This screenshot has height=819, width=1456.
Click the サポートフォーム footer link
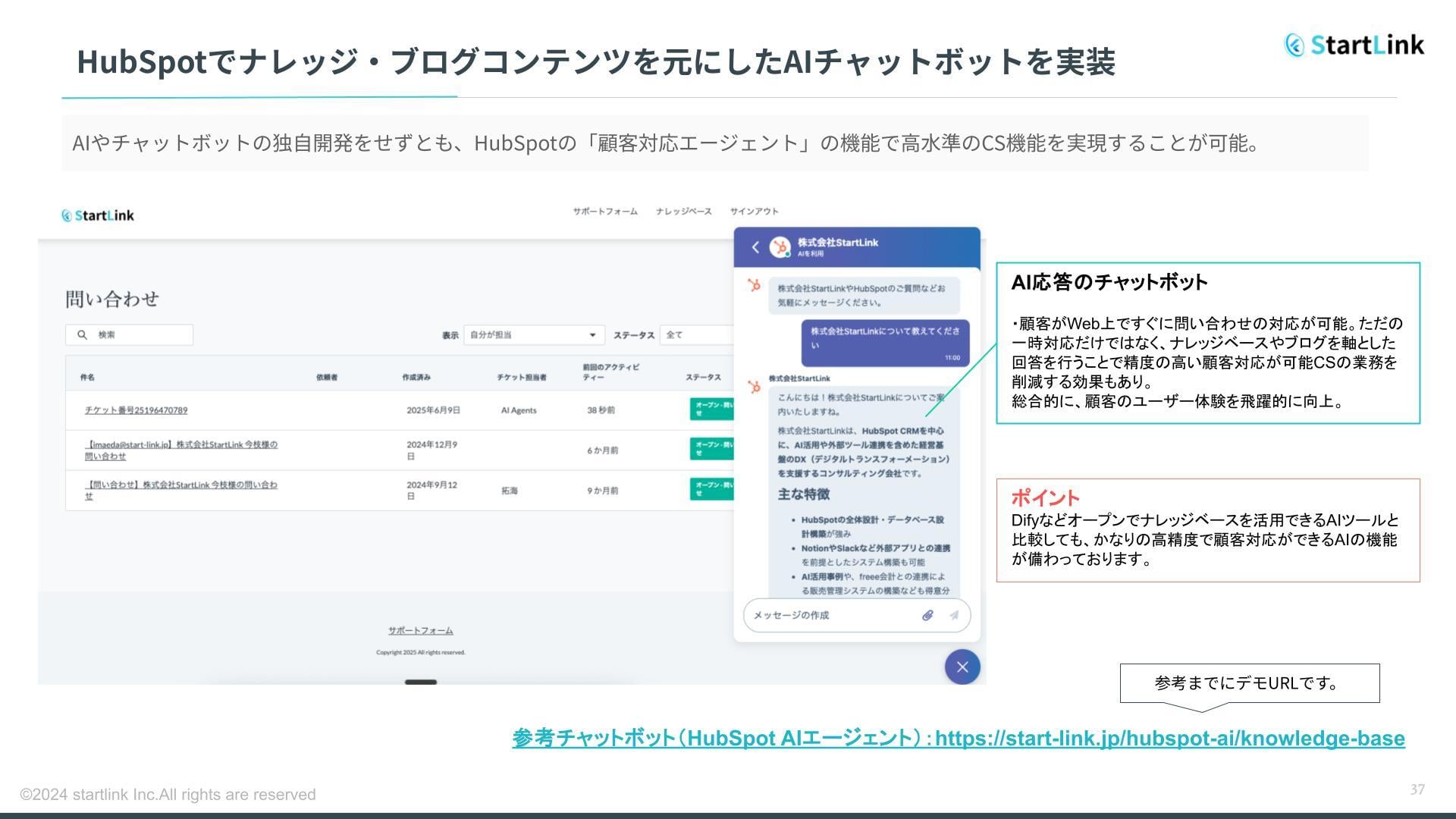(421, 631)
